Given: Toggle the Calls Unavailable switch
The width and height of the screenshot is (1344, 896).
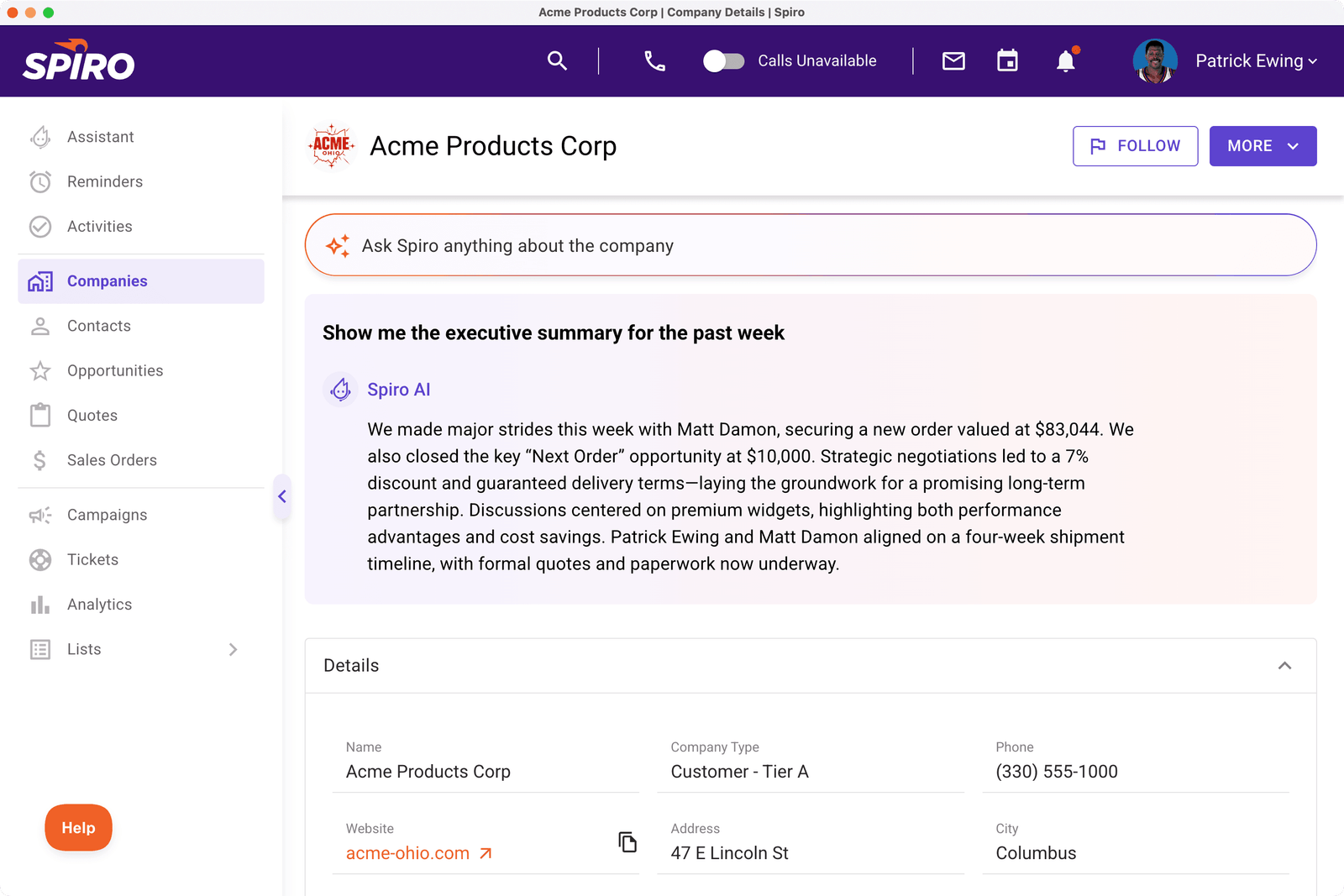Looking at the screenshot, I should (x=723, y=60).
